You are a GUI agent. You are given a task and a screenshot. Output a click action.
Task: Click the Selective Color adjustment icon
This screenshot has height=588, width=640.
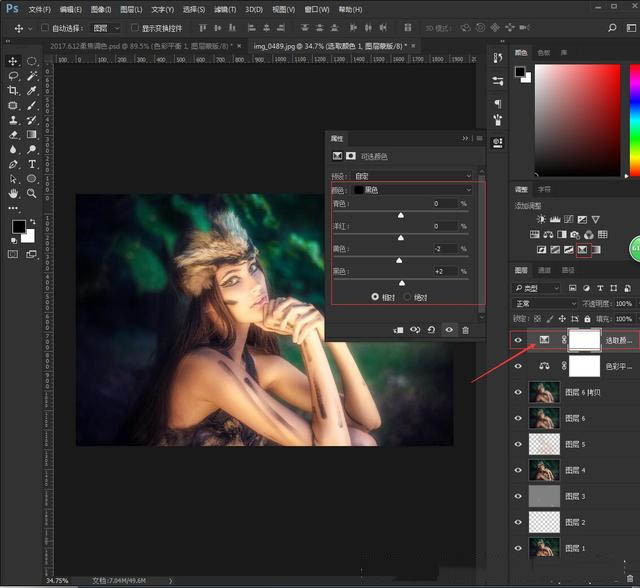tap(582, 248)
